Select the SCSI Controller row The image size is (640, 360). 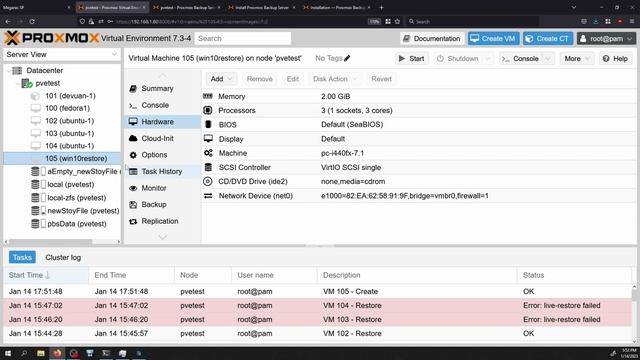pos(419,167)
